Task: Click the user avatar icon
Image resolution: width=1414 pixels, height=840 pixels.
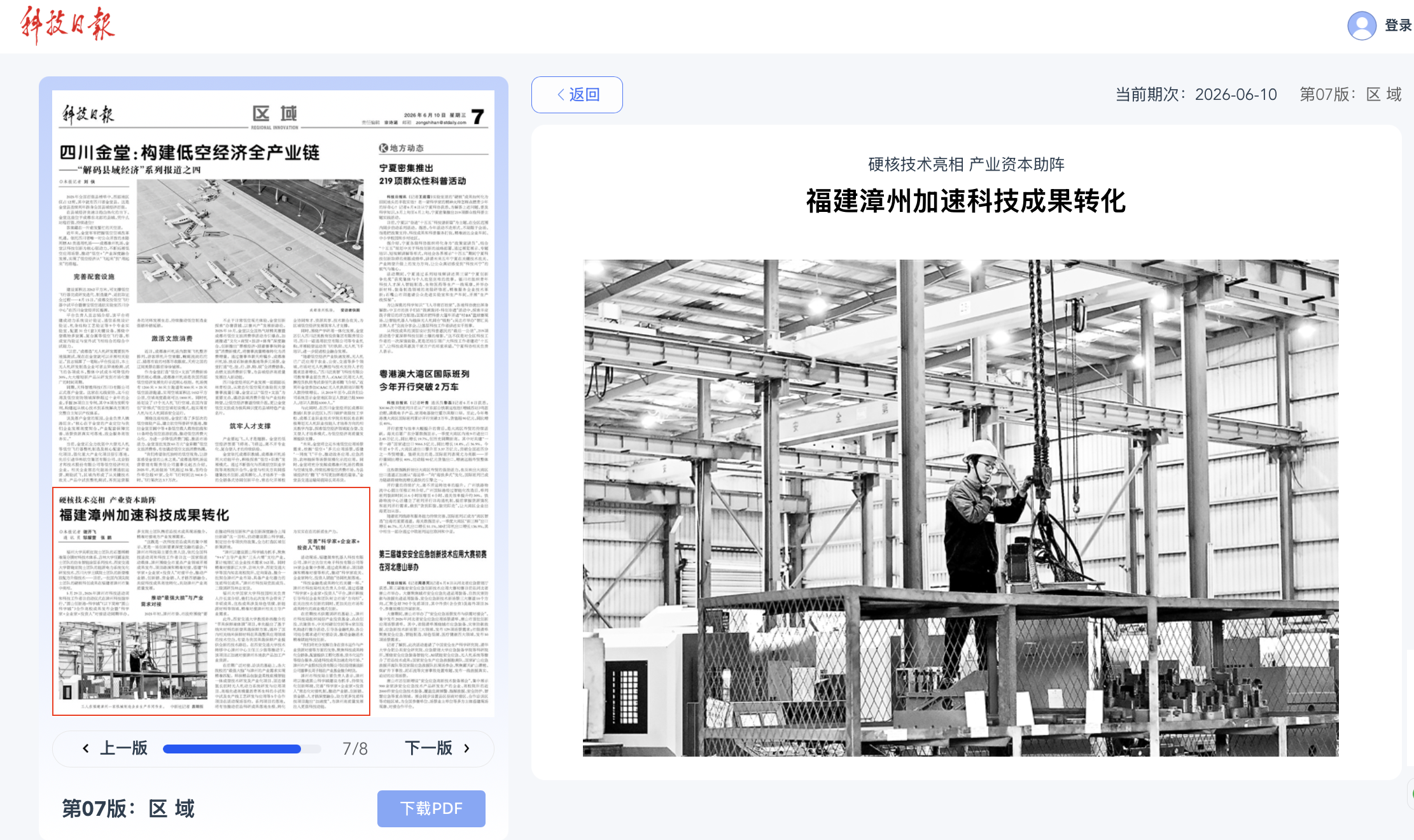Action: (1362, 25)
